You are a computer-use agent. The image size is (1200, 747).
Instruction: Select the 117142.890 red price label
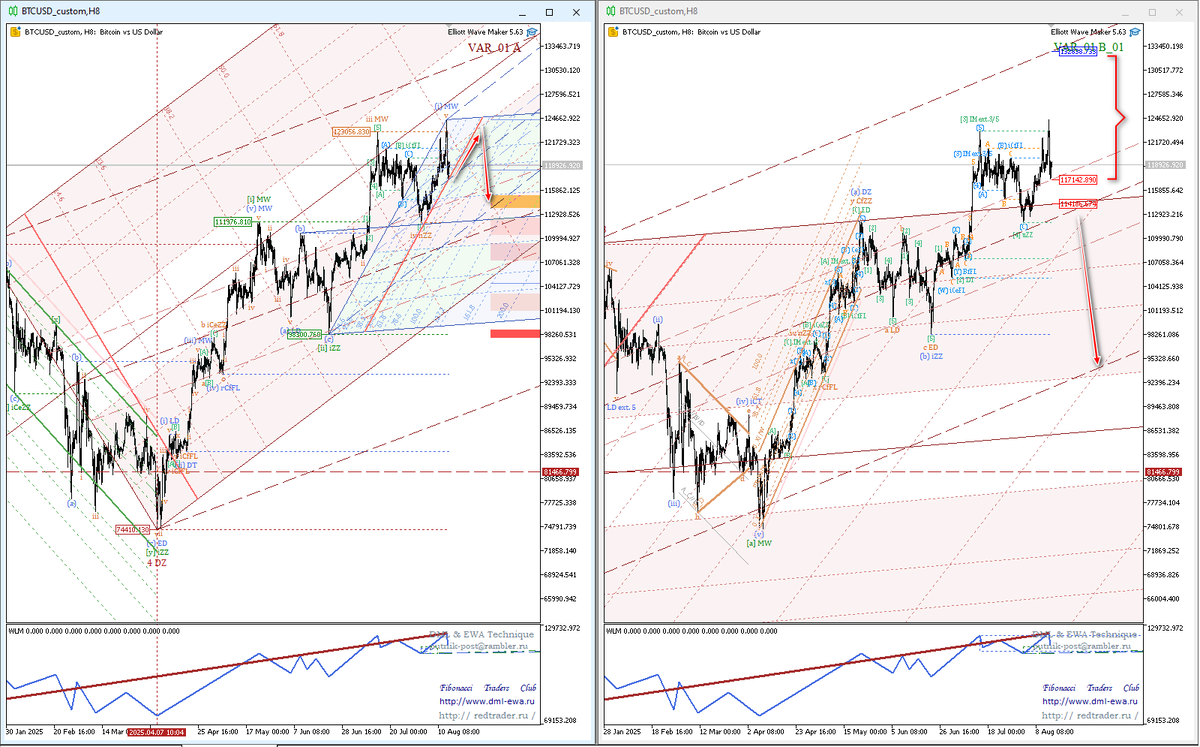(1079, 179)
